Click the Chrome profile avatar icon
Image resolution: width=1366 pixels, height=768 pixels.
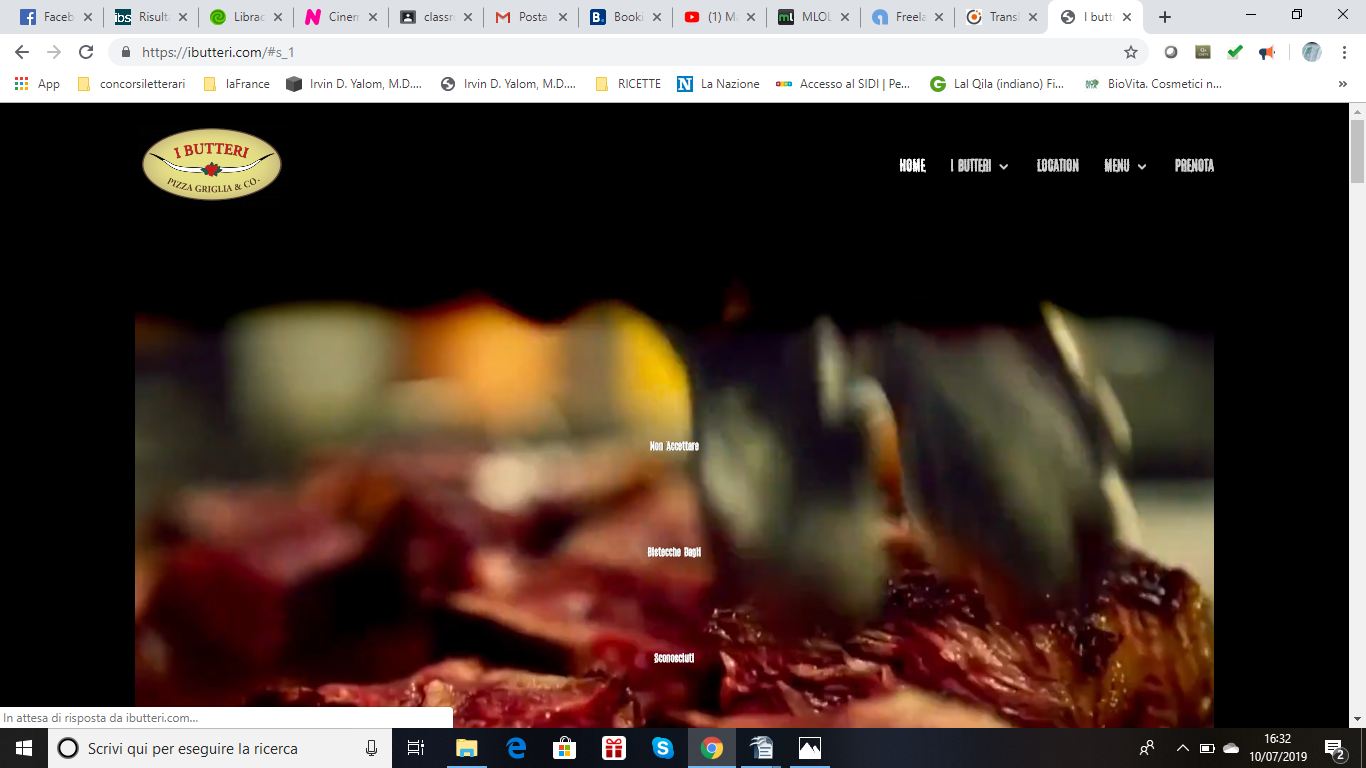1311,52
